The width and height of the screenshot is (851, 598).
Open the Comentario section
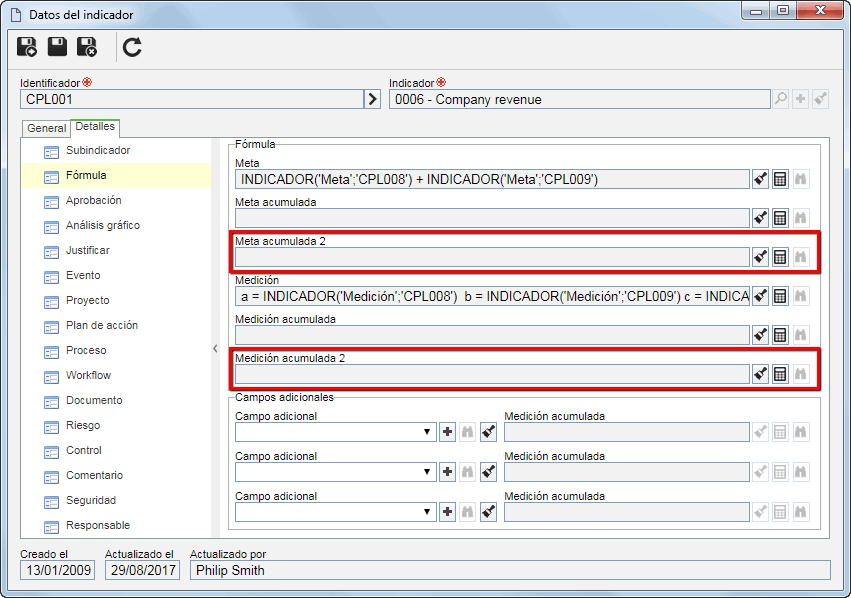pyautogui.click(x=94, y=475)
